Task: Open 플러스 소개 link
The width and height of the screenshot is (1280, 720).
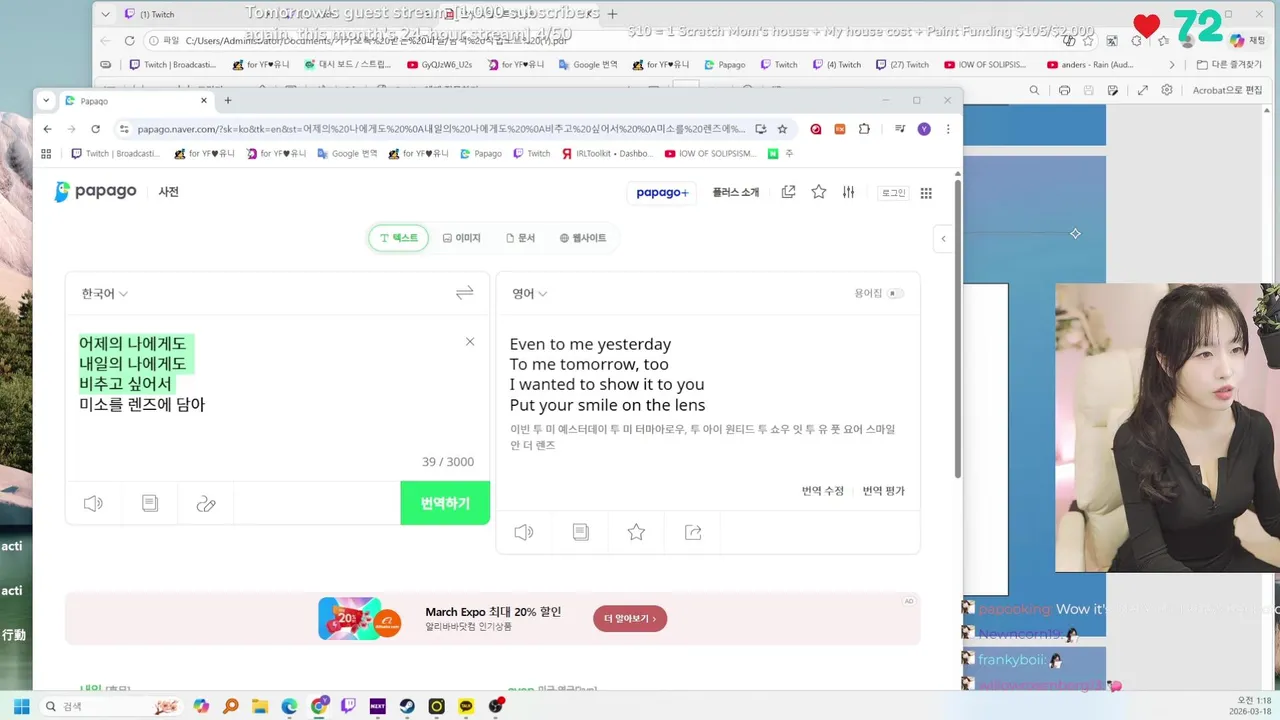Action: [x=736, y=193]
